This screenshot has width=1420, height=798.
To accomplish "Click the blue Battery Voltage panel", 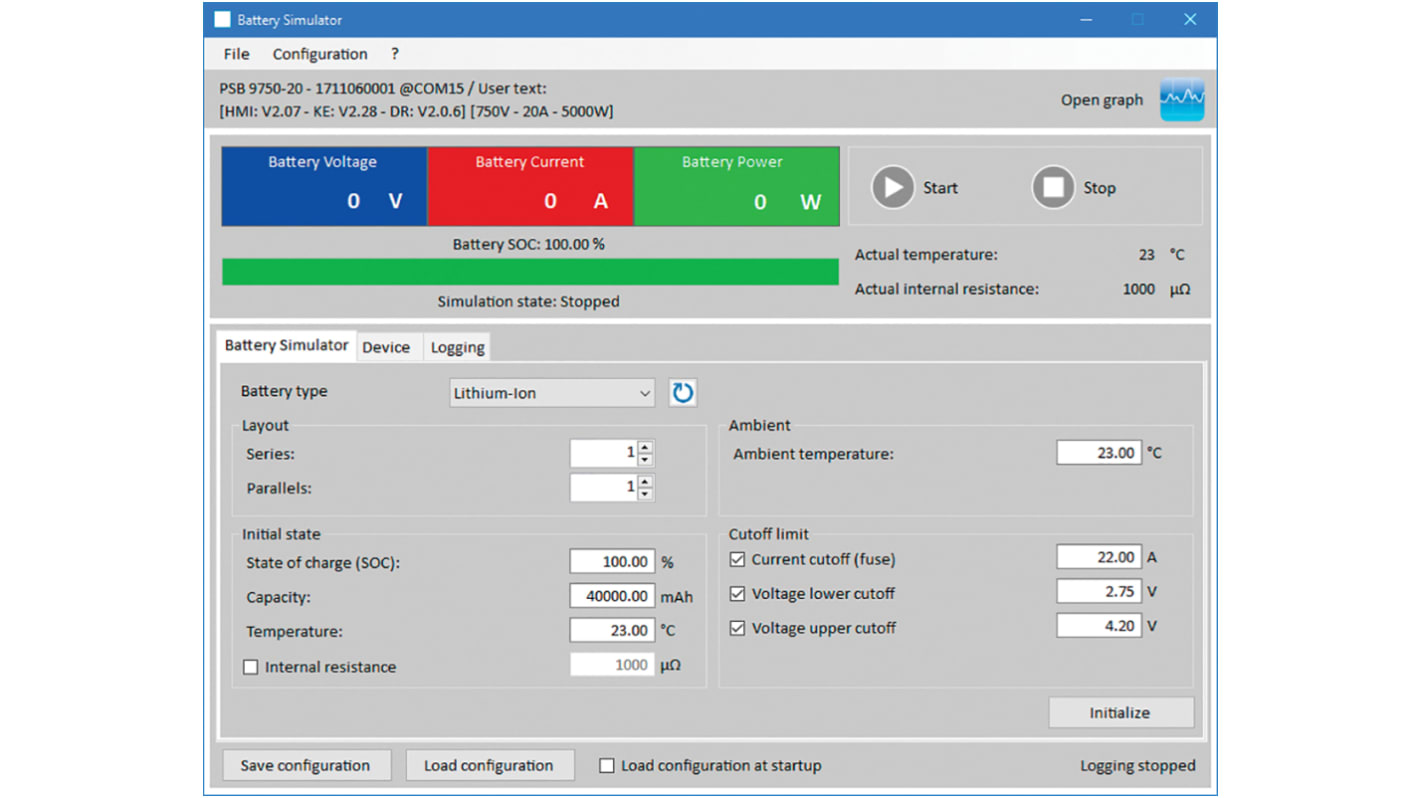I will pos(324,186).
